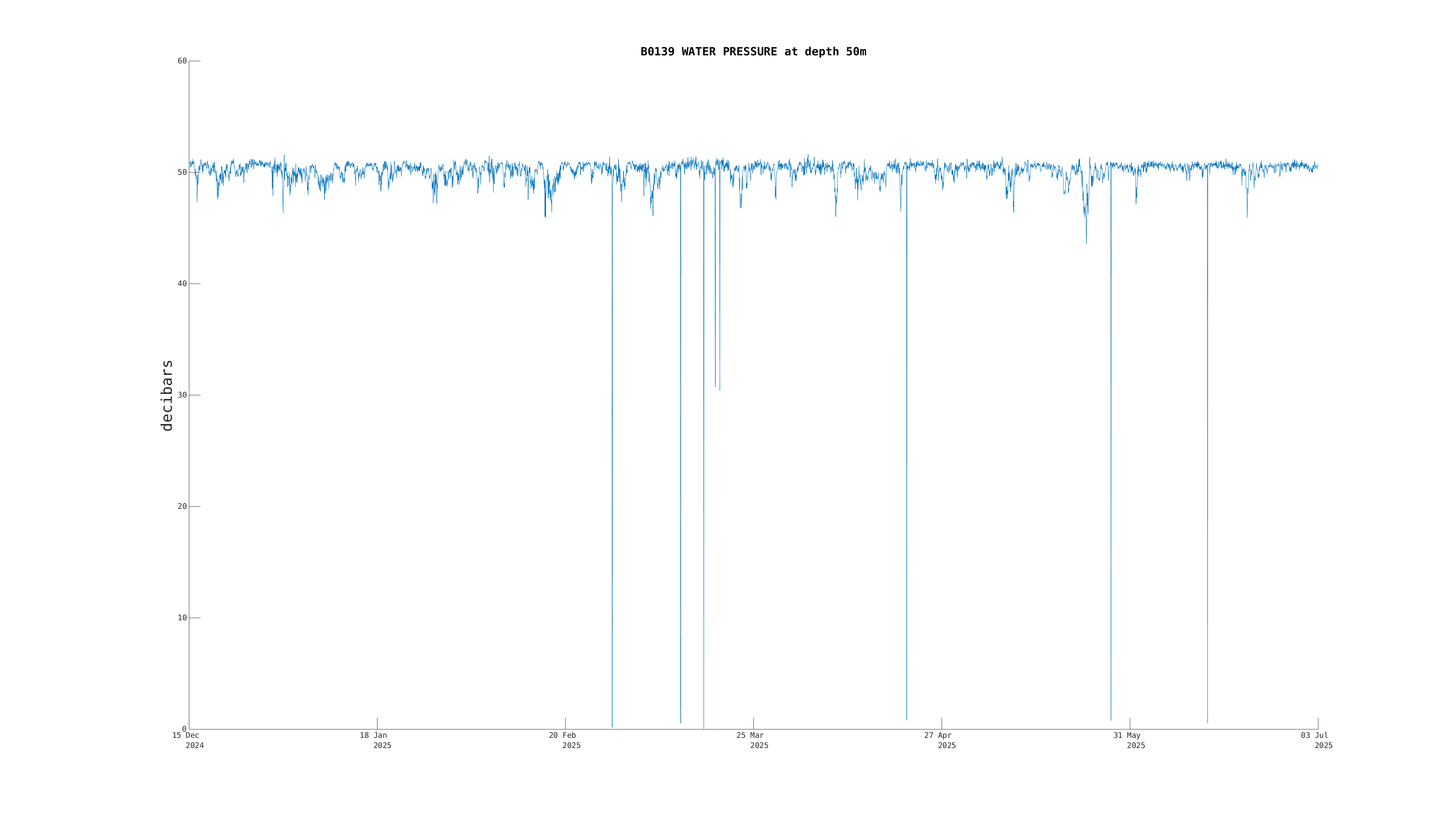Click the x-axis date label '18 Jan 2025'
This screenshot has height=819, width=1456.
(376, 740)
